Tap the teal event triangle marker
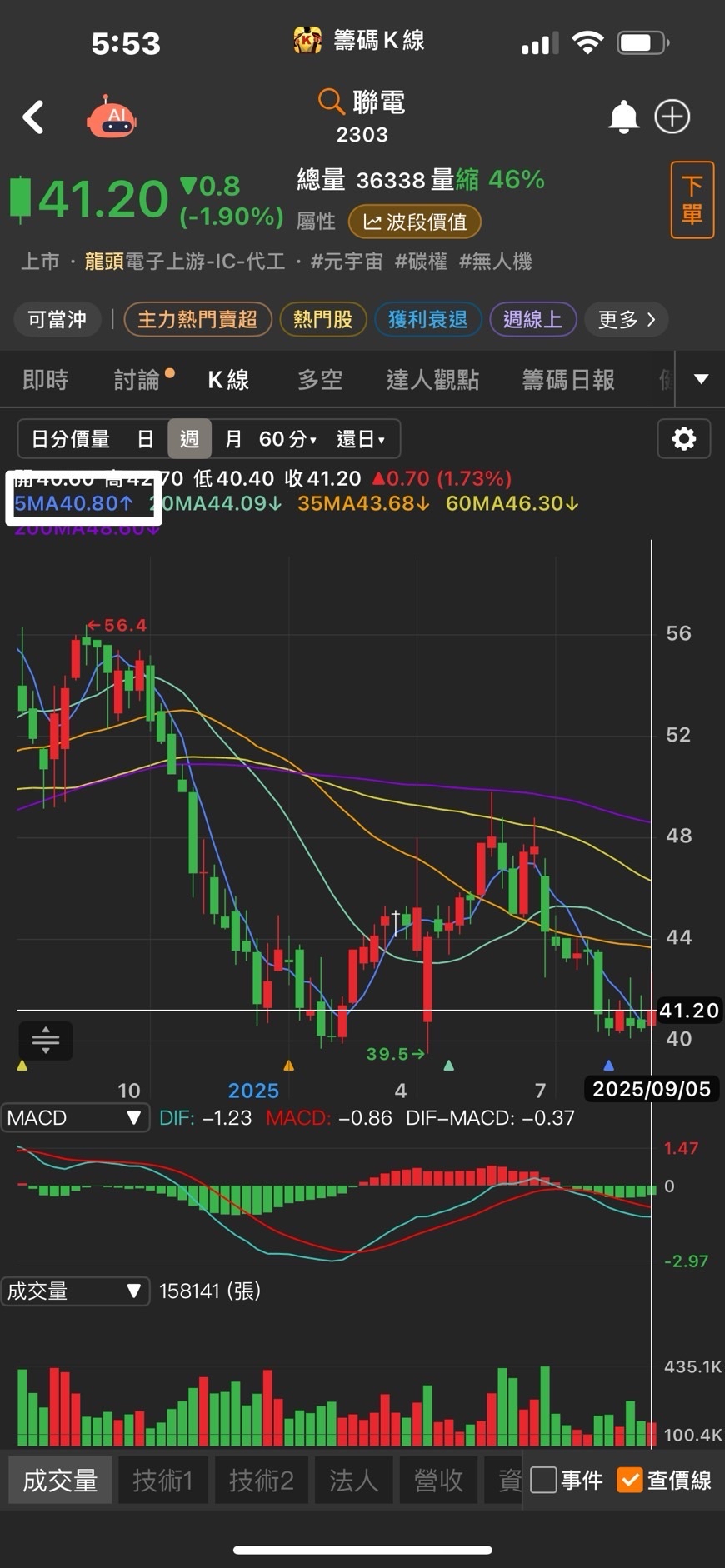The width and height of the screenshot is (725, 1568). [449, 1065]
